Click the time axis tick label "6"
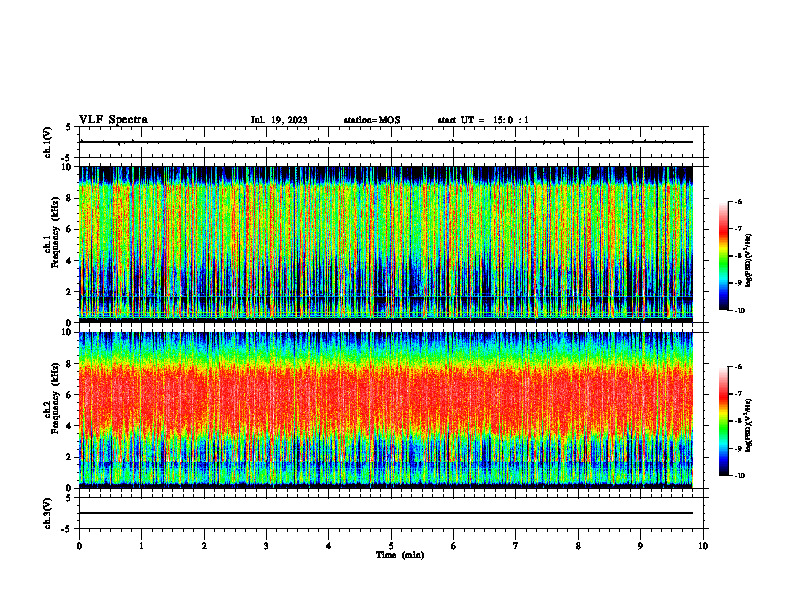This screenshot has height=612, width=792. [454, 546]
